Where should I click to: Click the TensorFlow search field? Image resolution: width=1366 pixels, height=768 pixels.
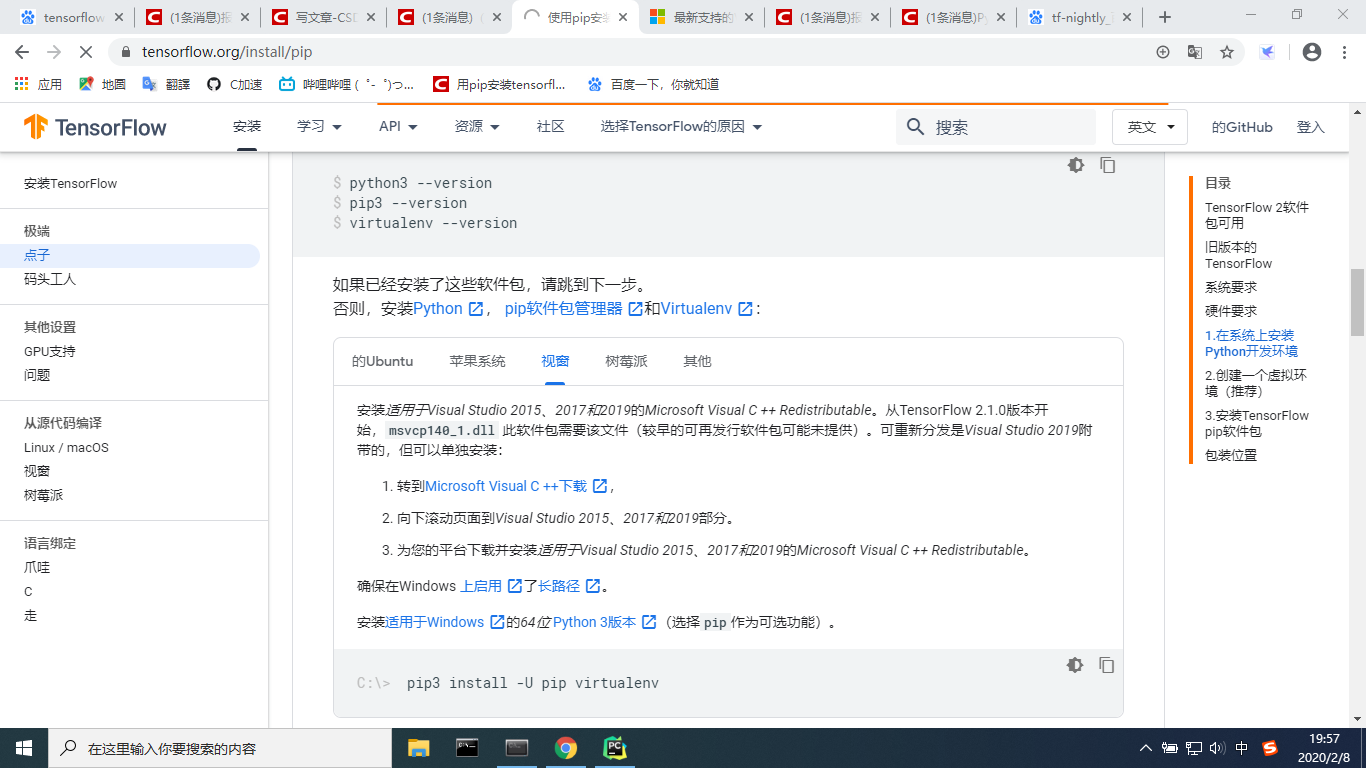(996, 127)
